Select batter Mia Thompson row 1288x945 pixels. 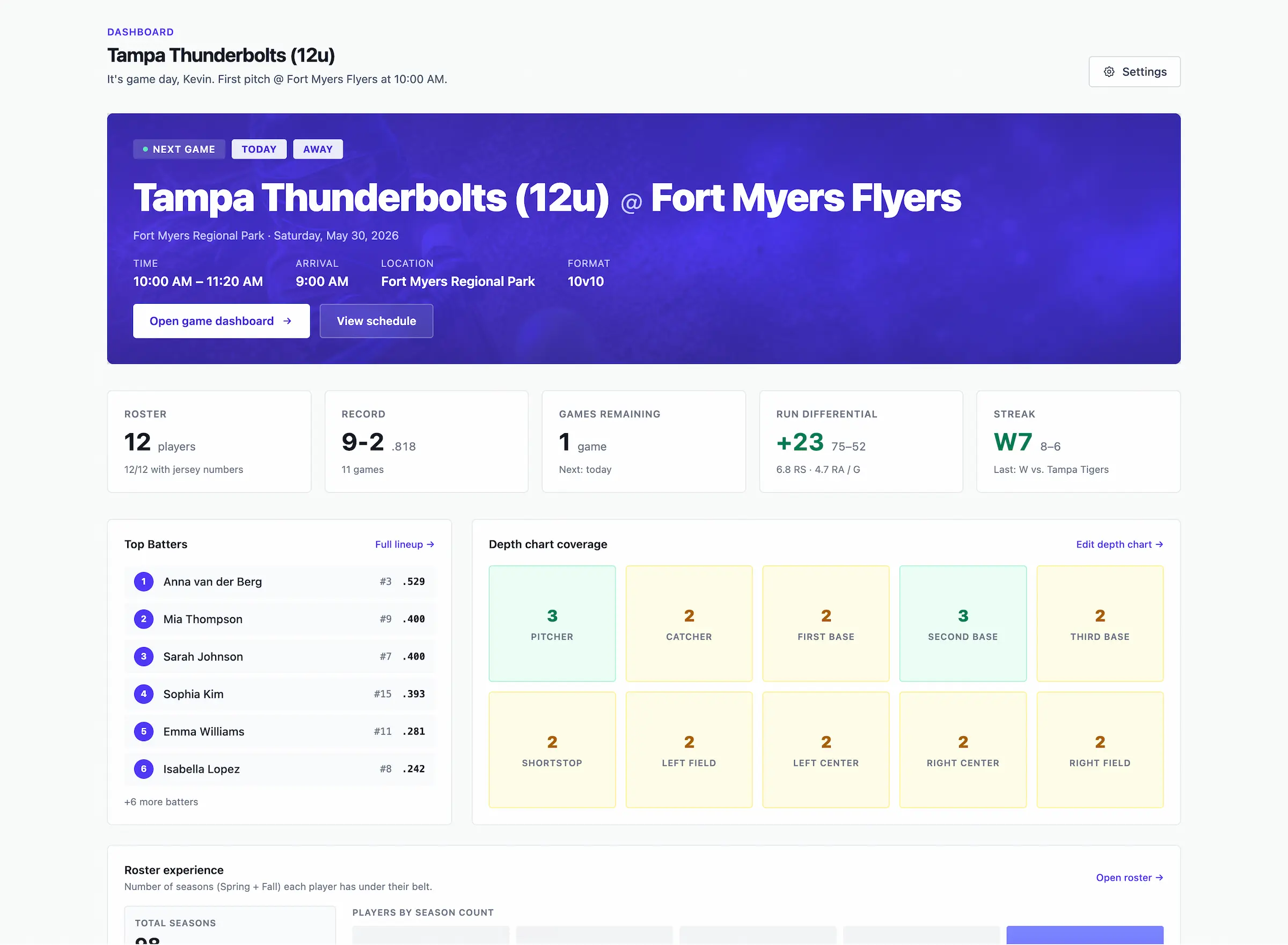tap(280, 619)
